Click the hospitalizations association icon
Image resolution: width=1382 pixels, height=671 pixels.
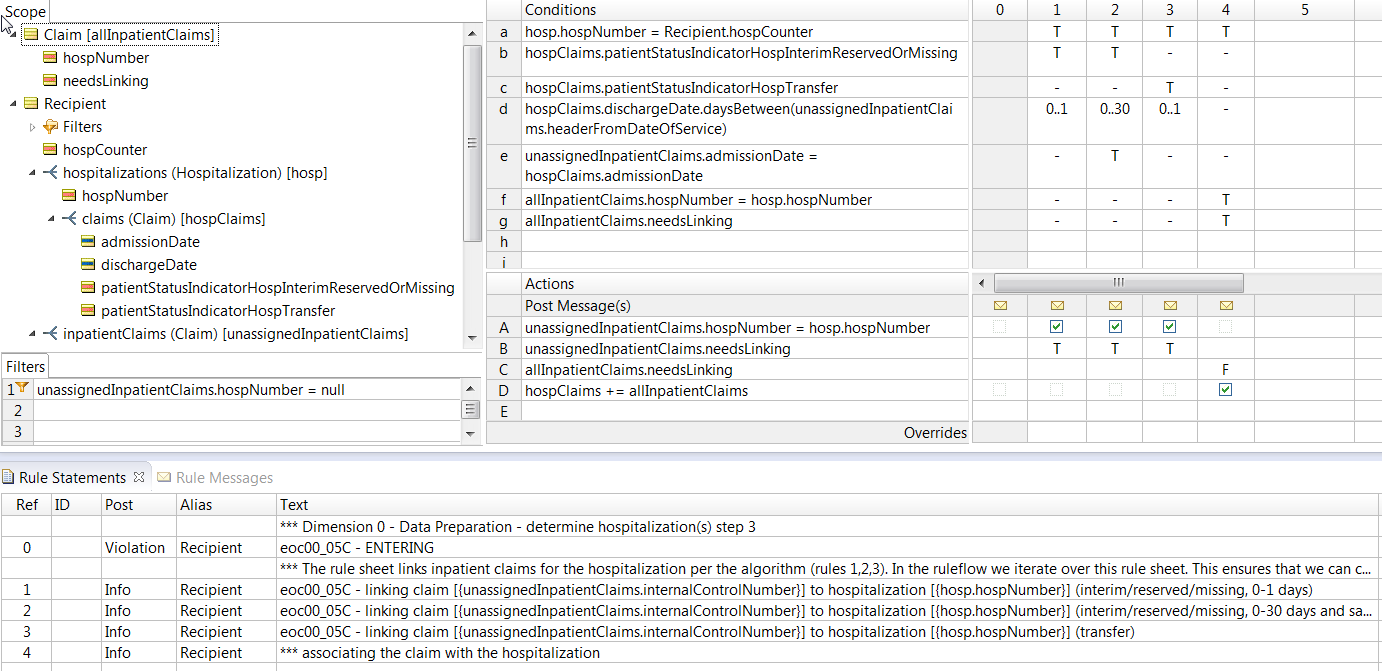(x=50, y=173)
